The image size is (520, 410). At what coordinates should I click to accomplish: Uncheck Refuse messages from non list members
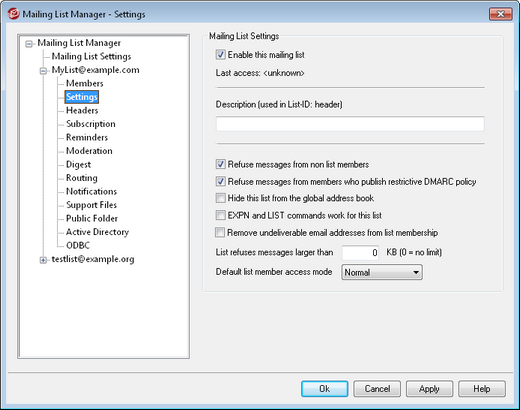tap(220, 164)
